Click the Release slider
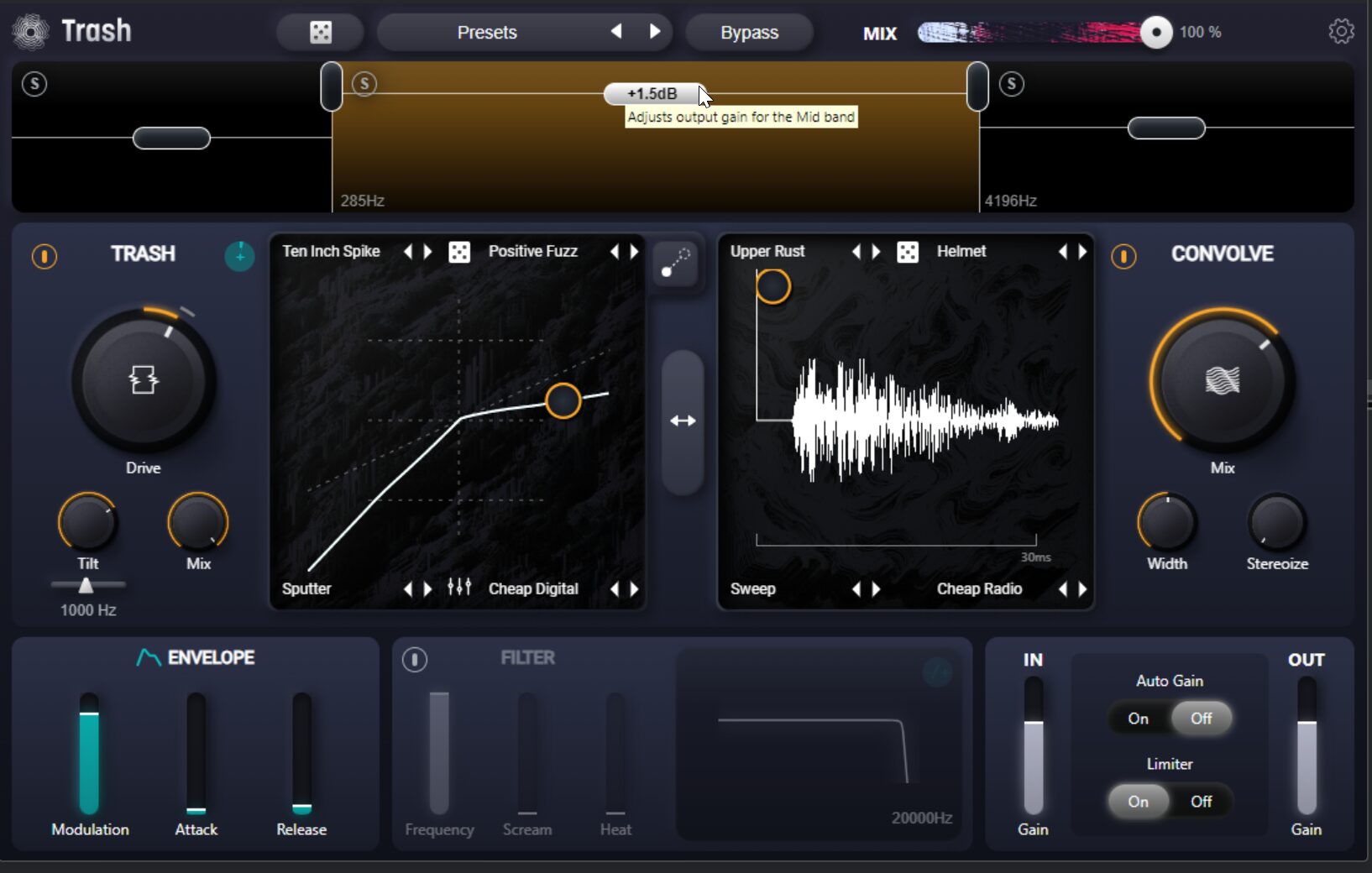1372x873 pixels. [301, 753]
